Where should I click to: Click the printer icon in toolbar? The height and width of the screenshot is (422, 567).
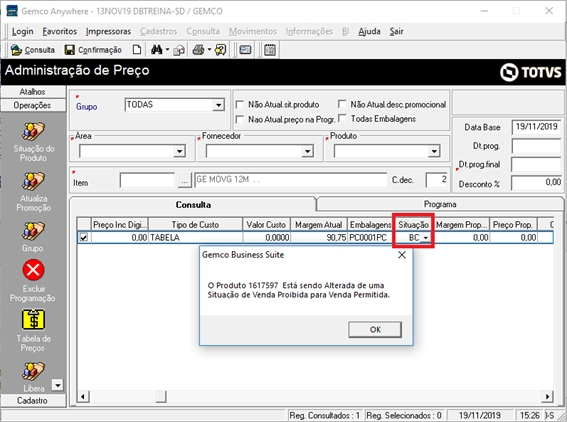tap(198, 50)
